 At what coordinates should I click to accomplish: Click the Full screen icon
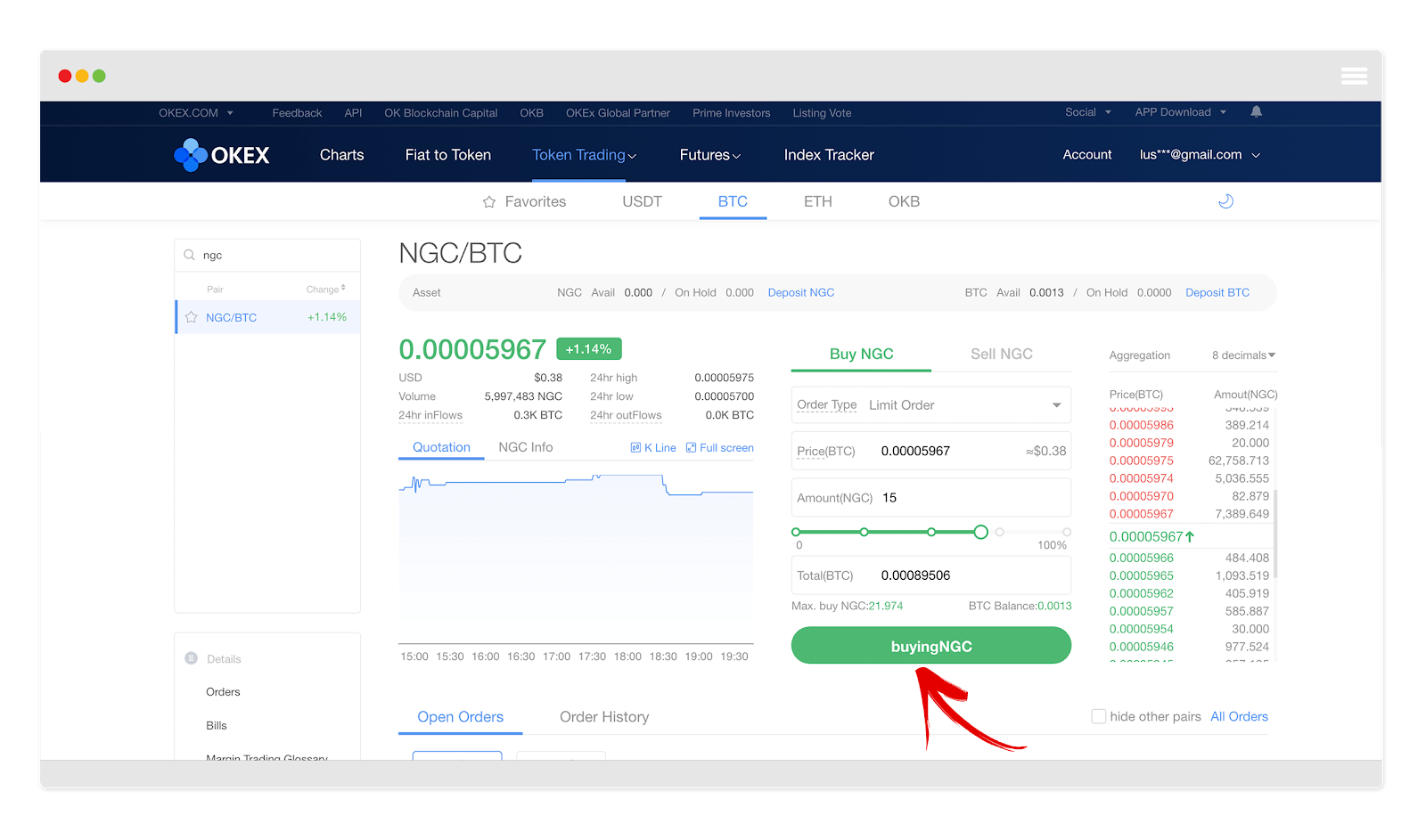(691, 448)
